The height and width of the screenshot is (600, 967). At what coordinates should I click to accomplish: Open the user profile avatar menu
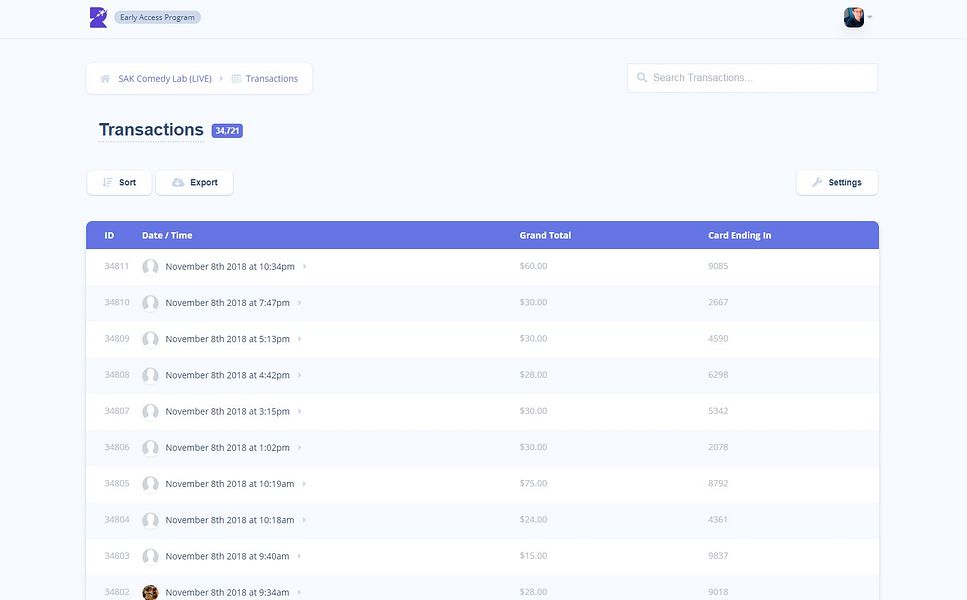tap(854, 17)
